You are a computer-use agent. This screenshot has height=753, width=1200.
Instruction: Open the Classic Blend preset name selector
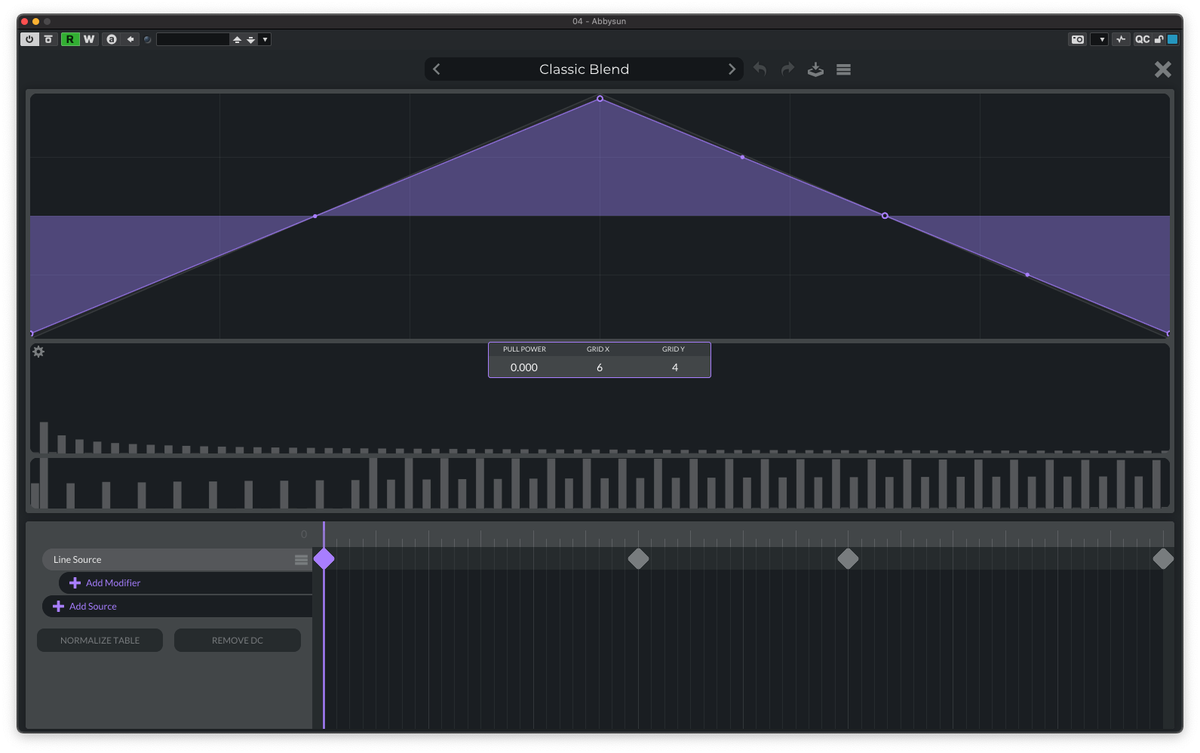point(584,69)
